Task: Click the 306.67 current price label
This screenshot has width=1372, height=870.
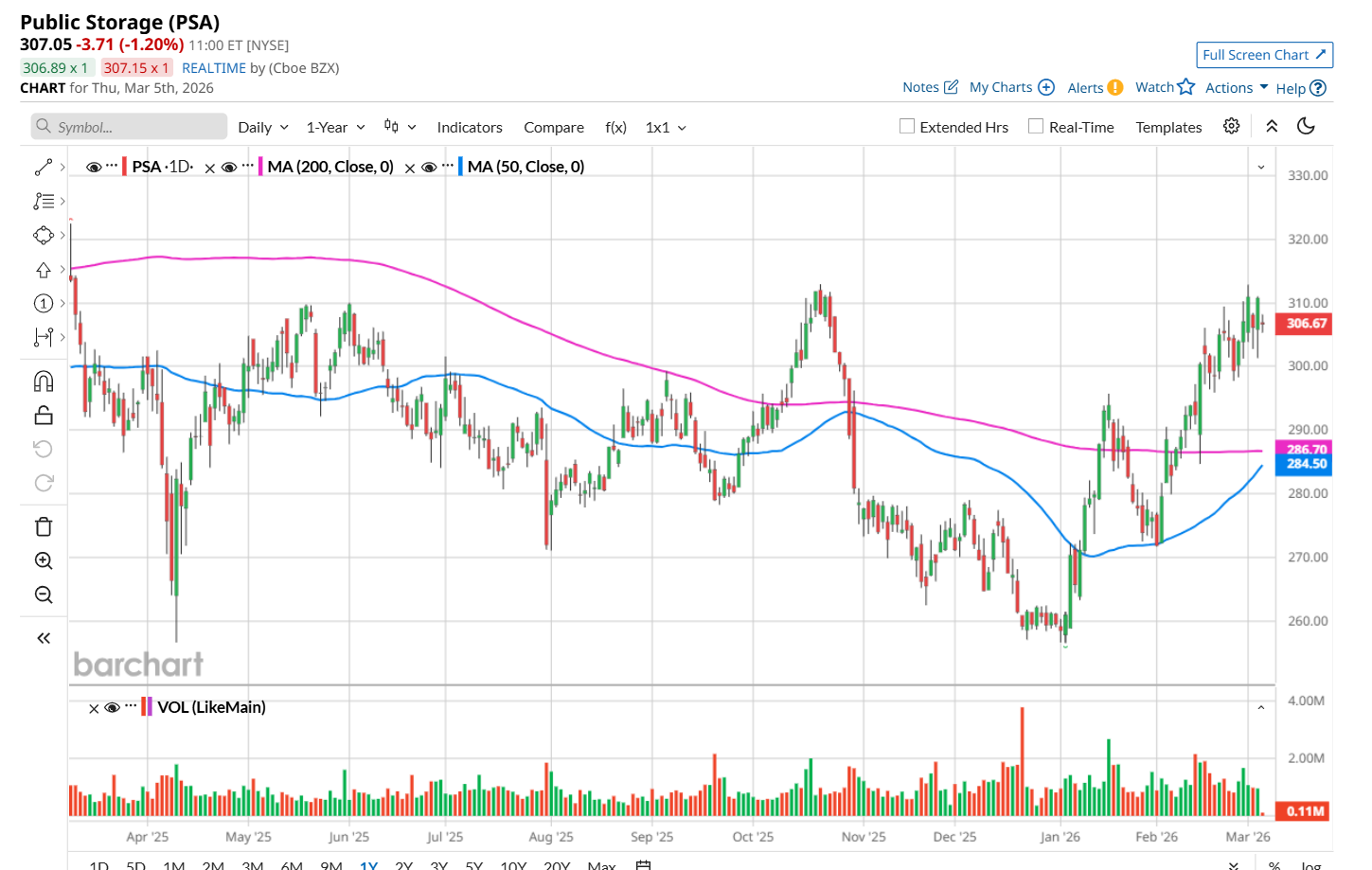Action: coord(1304,324)
